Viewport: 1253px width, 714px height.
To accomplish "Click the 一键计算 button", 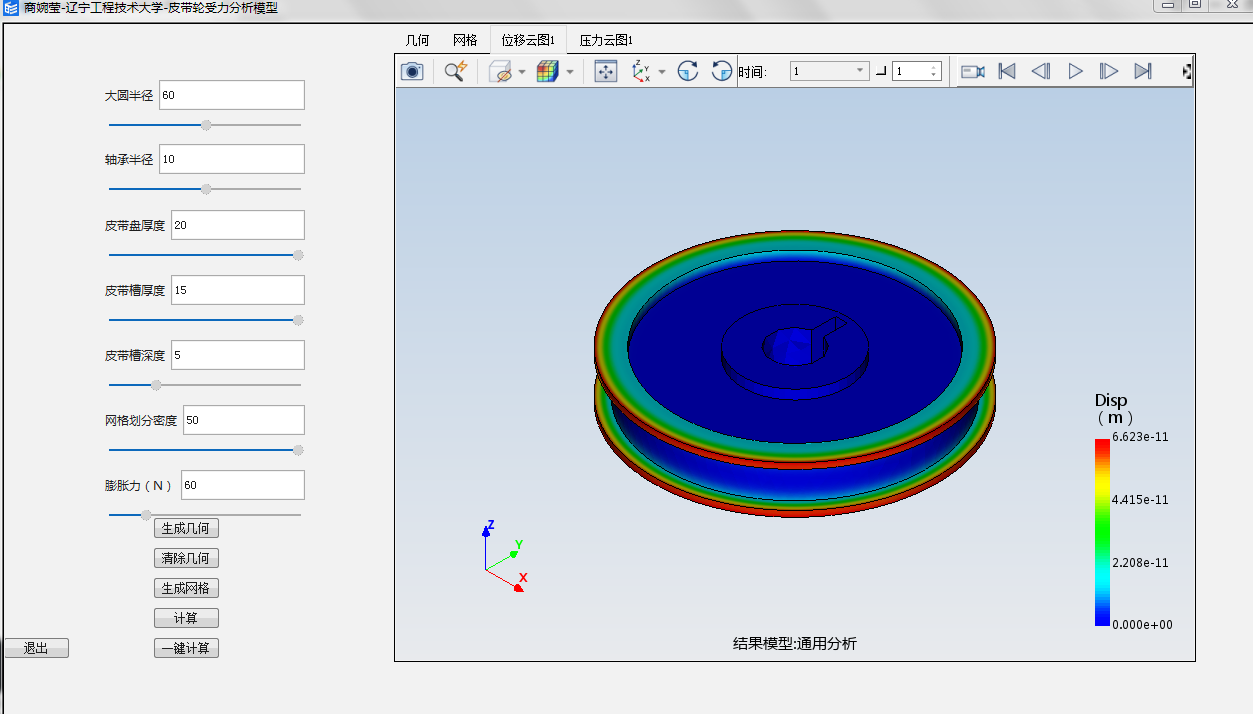I will pyautogui.click(x=186, y=648).
